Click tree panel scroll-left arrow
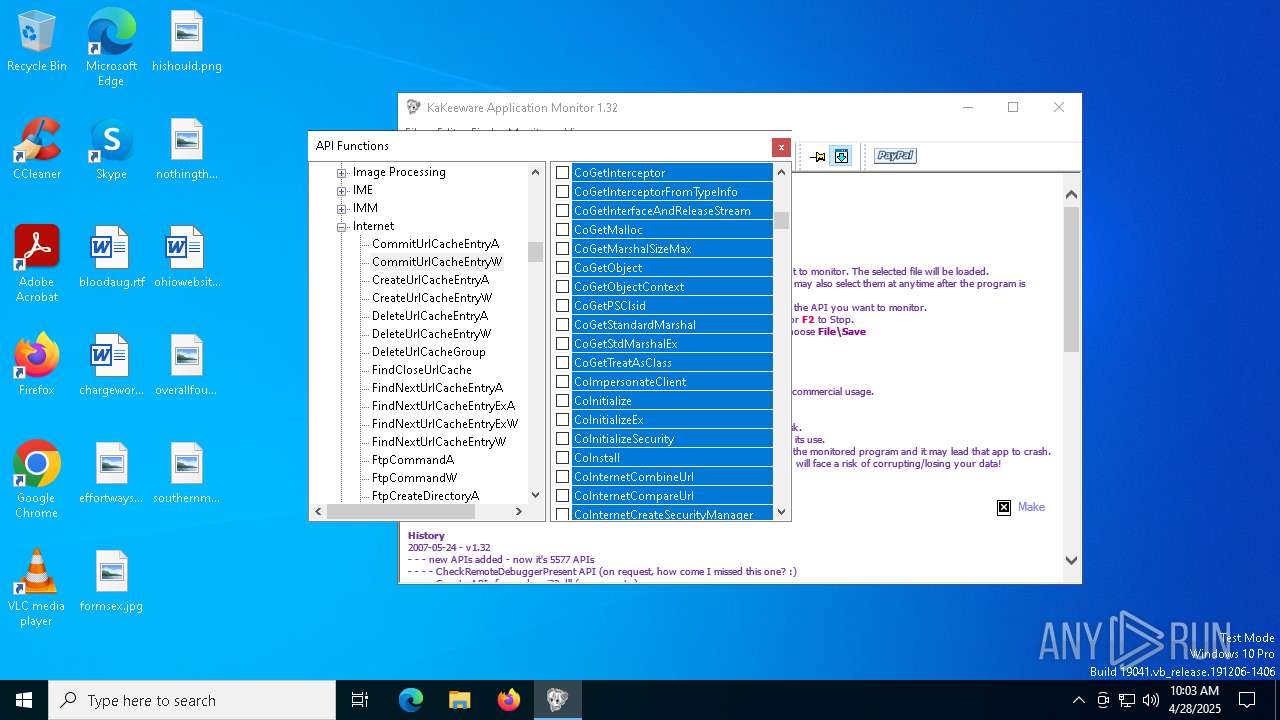 (x=319, y=511)
